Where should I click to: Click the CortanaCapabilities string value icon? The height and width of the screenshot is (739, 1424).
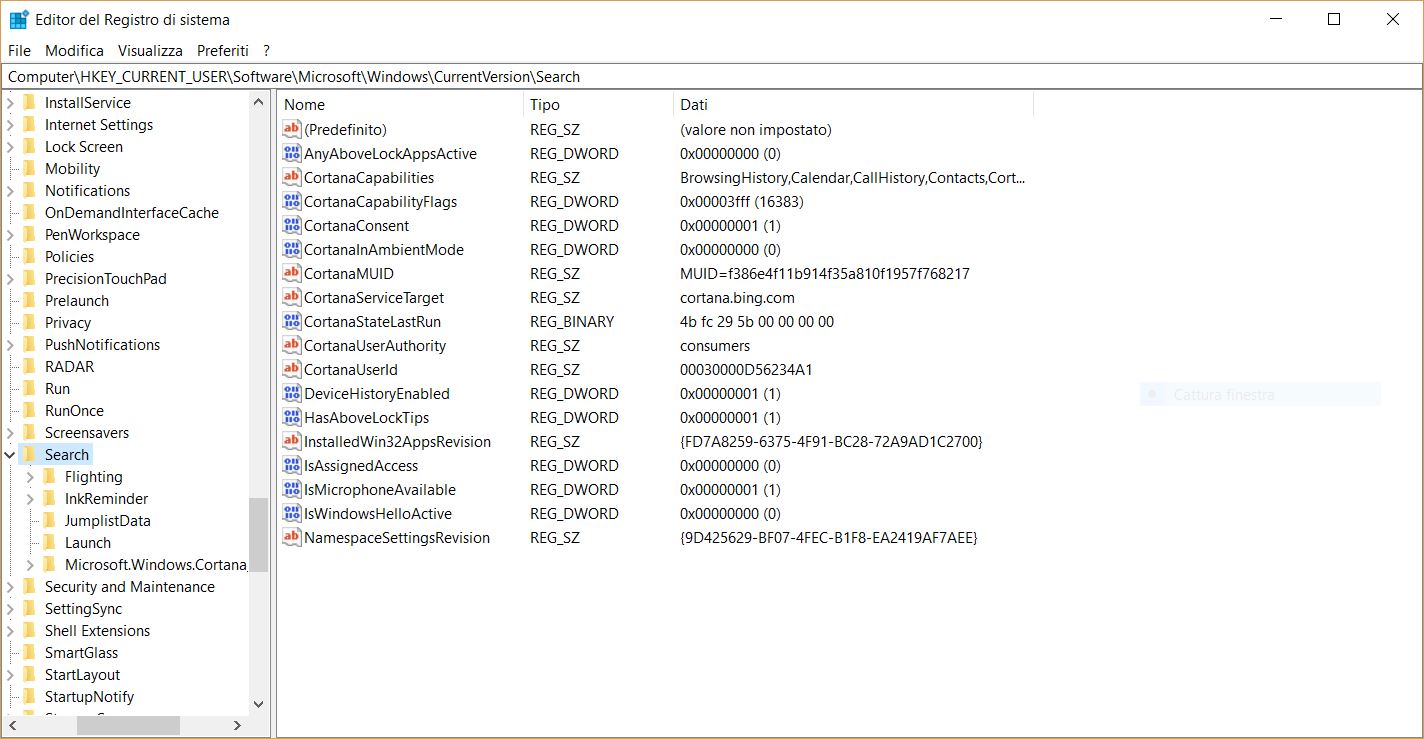tap(292, 177)
